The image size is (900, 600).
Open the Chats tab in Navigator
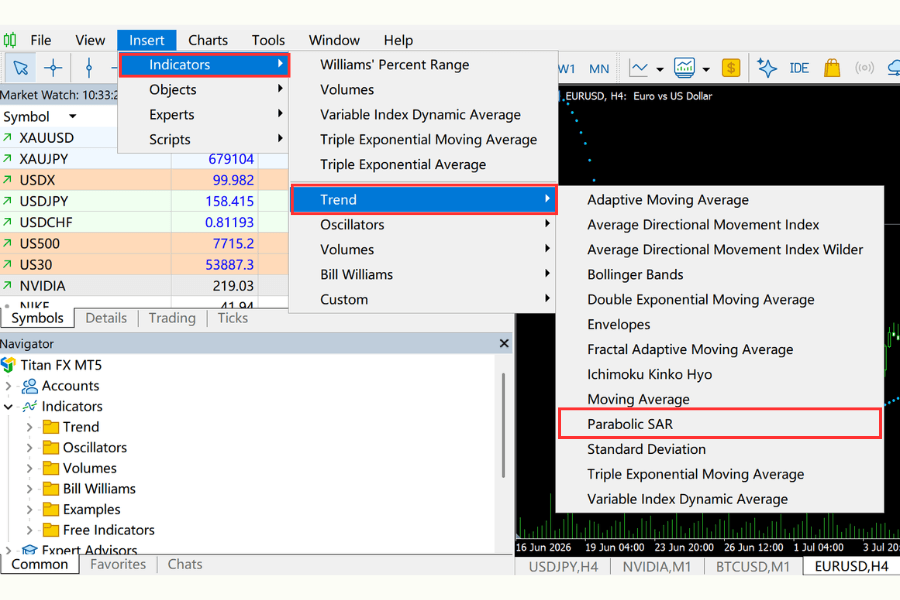pyautogui.click(x=185, y=564)
